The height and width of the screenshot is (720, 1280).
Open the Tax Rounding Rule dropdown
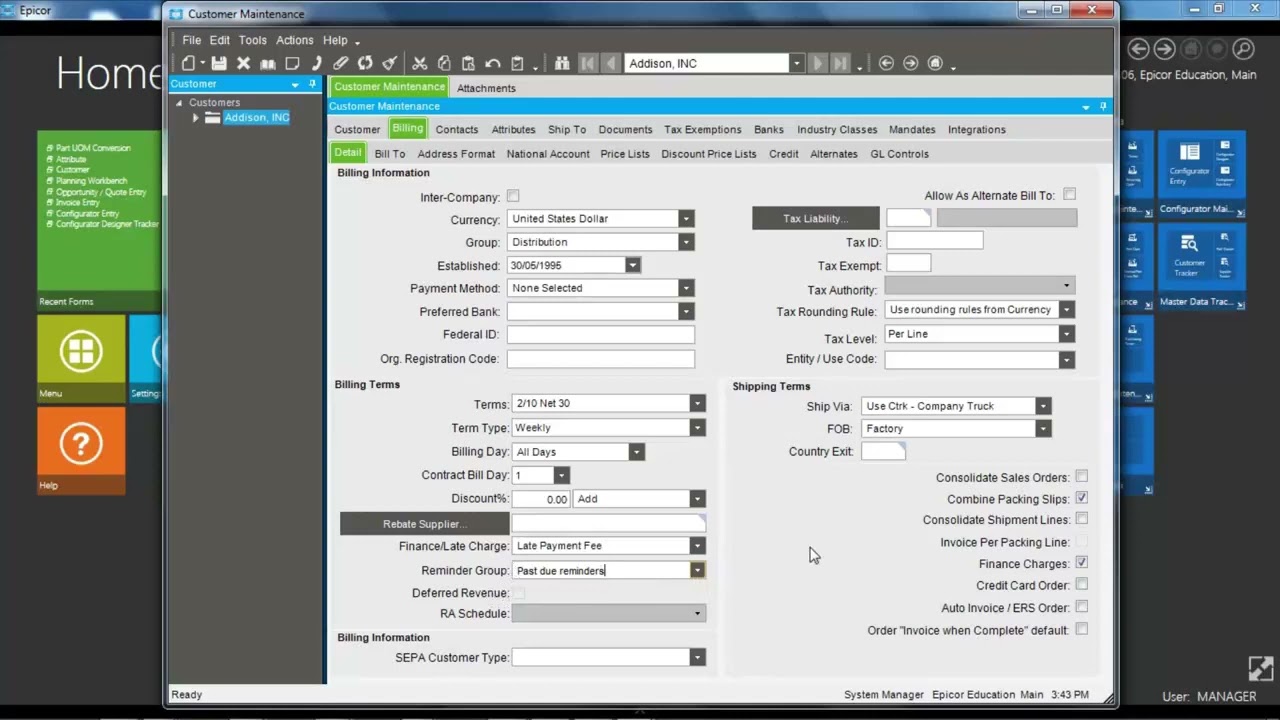coord(1067,310)
